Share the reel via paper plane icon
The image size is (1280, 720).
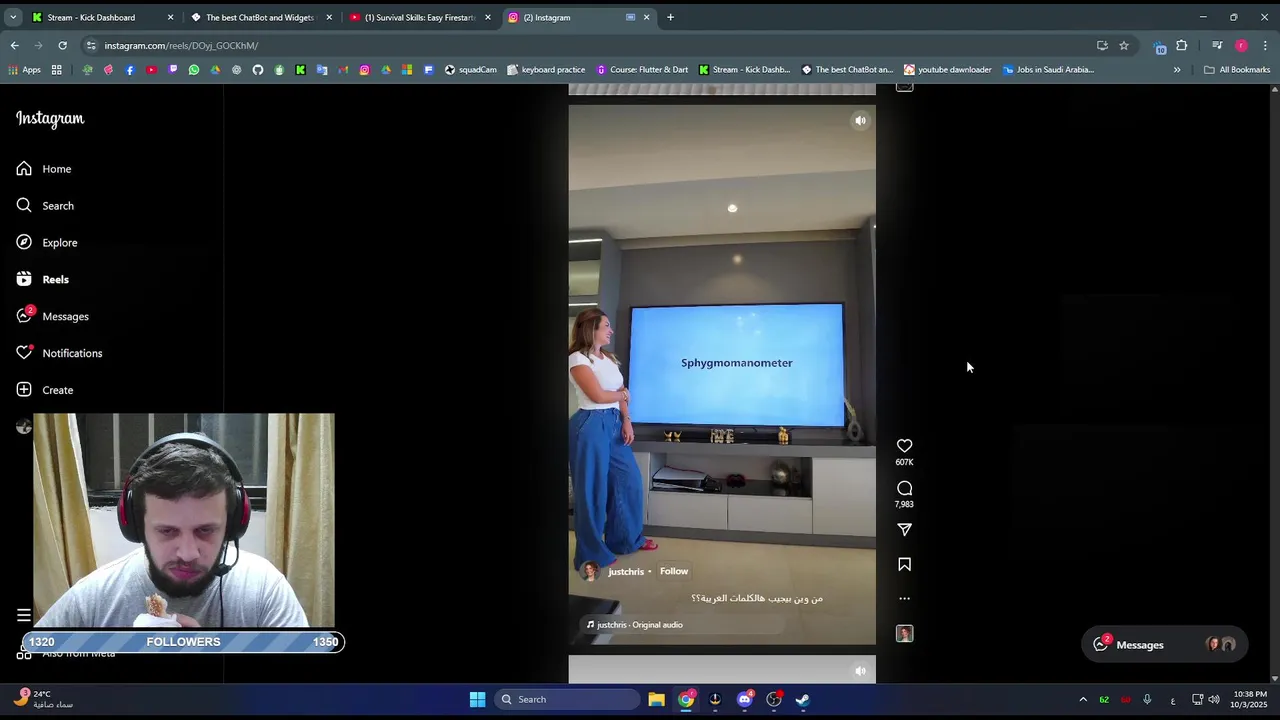coord(904,529)
